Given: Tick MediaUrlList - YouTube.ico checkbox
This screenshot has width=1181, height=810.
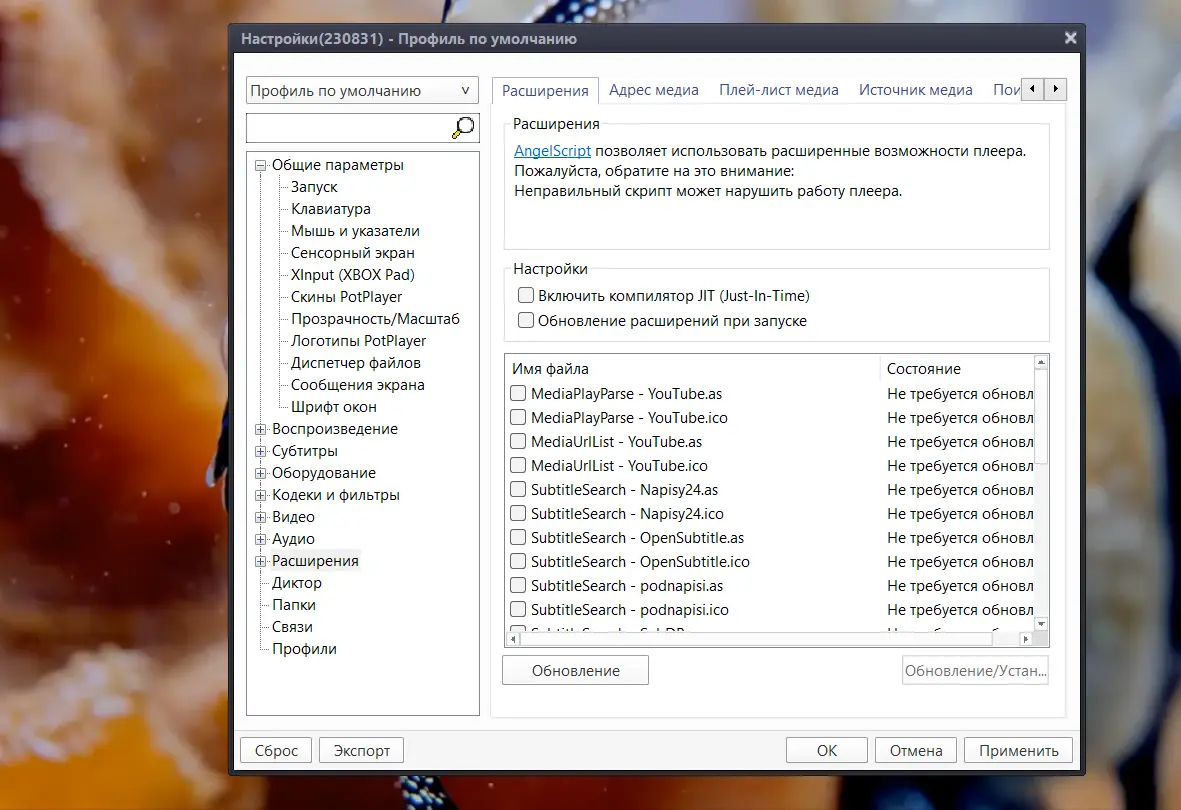Looking at the screenshot, I should (x=518, y=466).
